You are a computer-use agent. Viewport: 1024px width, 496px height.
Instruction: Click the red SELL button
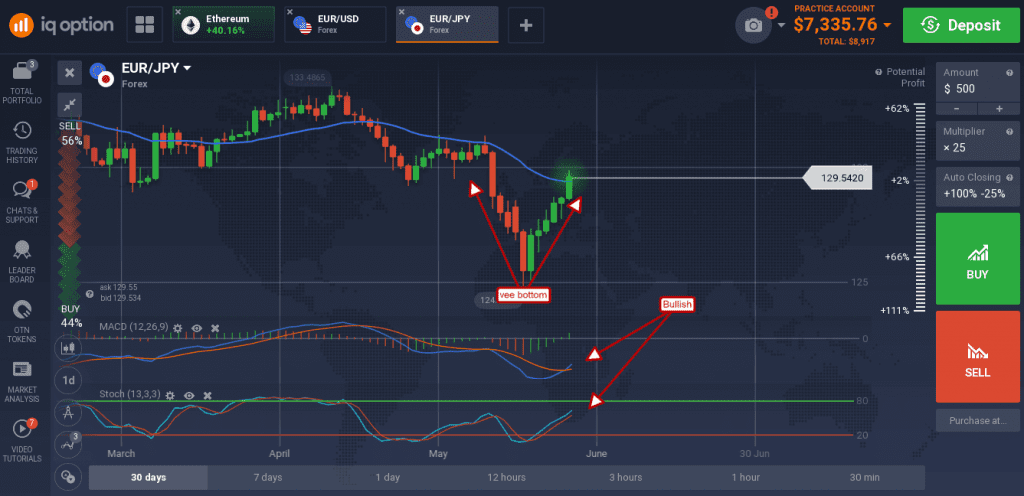tap(978, 356)
